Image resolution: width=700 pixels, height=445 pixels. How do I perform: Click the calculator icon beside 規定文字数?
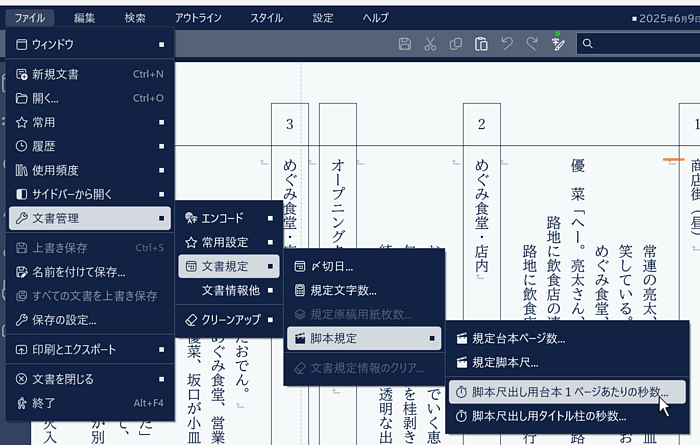[x=300, y=291]
